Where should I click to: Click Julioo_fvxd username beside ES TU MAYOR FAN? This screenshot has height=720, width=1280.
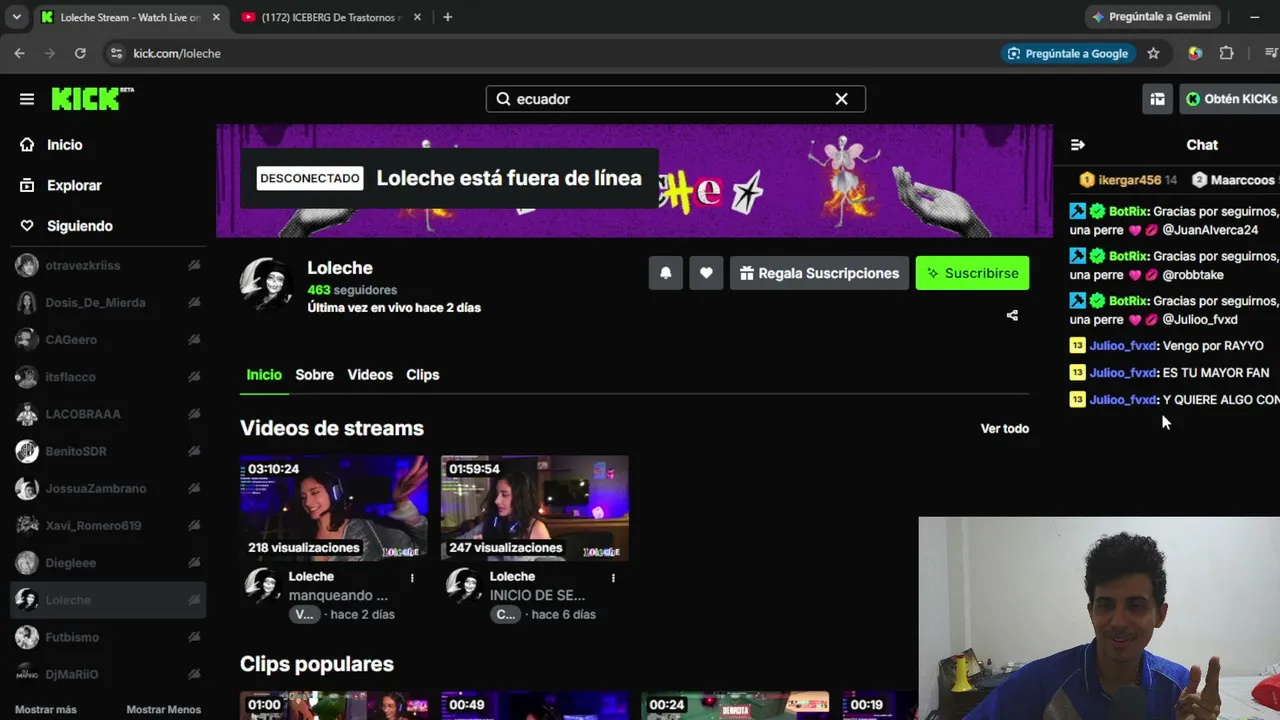pyautogui.click(x=1123, y=373)
